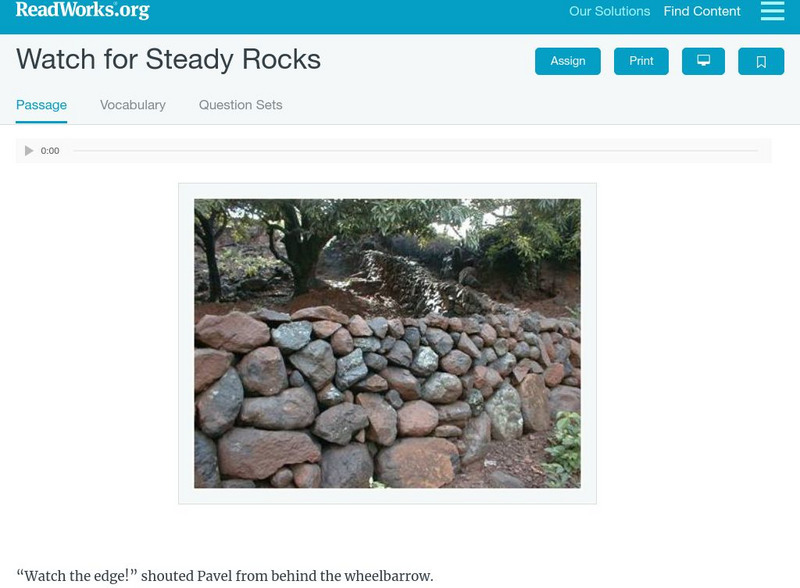The width and height of the screenshot is (800, 588).
Task: Open the Find Content link
Action: click(702, 12)
